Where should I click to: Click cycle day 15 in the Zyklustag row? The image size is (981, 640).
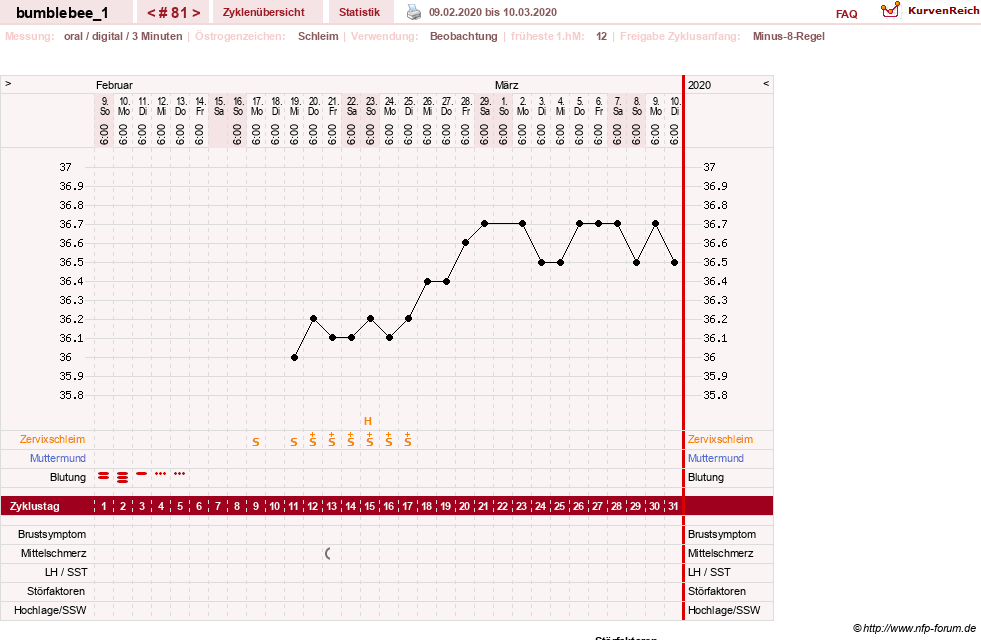pos(370,506)
